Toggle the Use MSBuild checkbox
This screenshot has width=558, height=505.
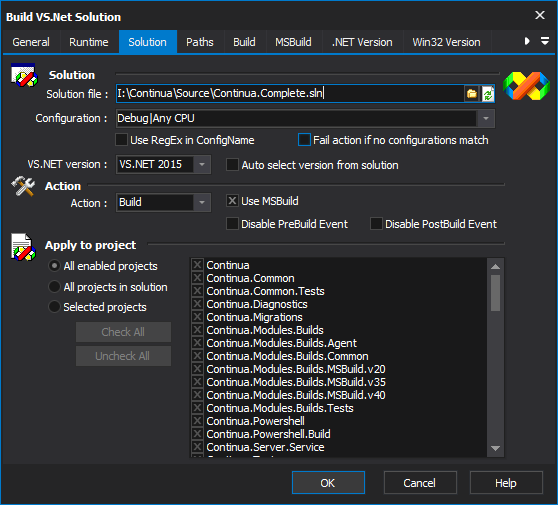[x=232, y=201]
